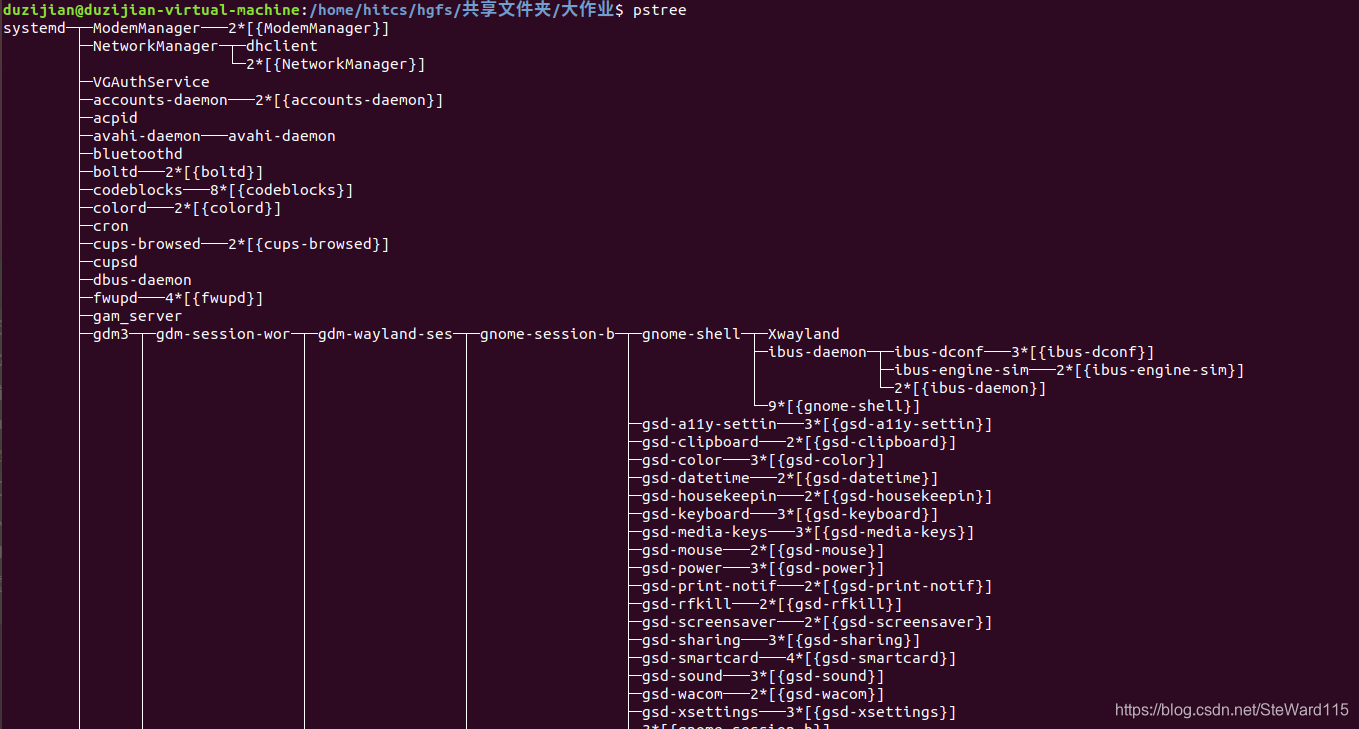Select the systemd root process

coord(35,28)
